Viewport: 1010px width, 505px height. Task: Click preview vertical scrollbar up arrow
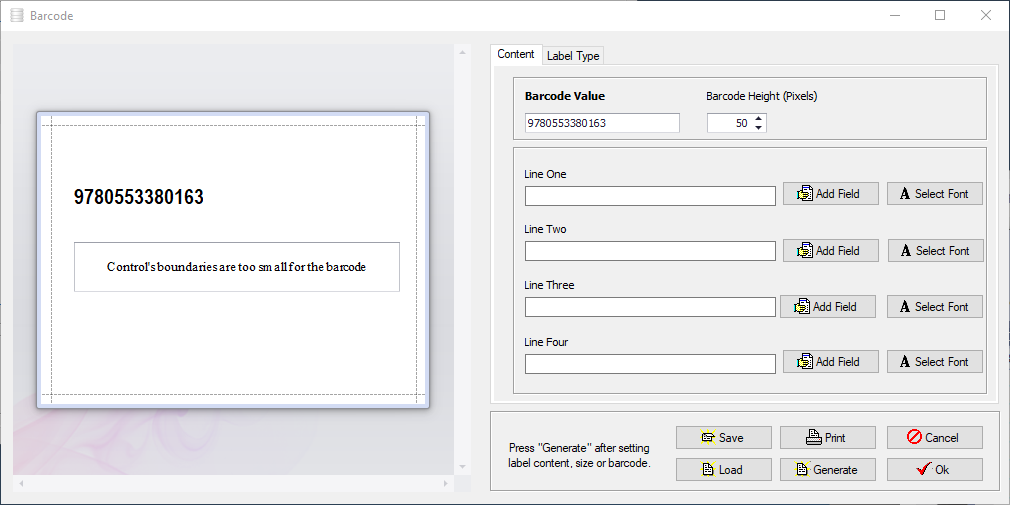(x=462, y=52)
